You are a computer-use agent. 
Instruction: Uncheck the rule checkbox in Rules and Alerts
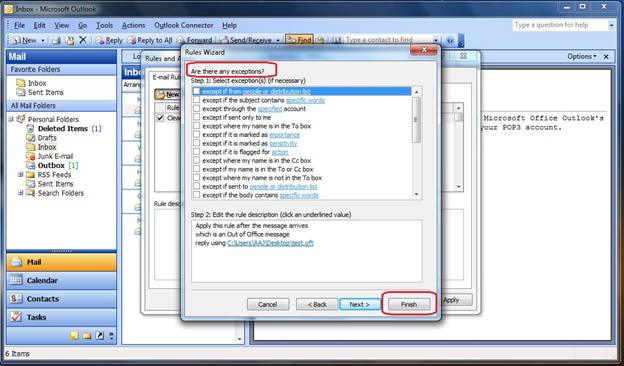[x=160, y=118]
